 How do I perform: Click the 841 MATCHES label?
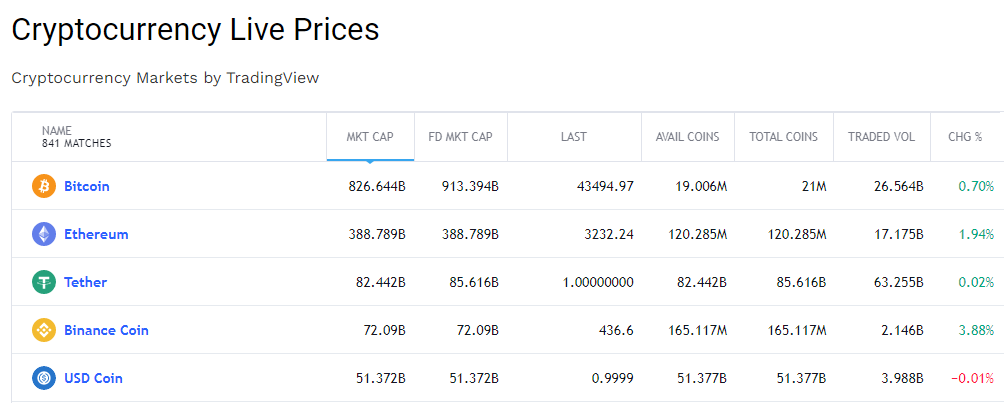point(77,144)
